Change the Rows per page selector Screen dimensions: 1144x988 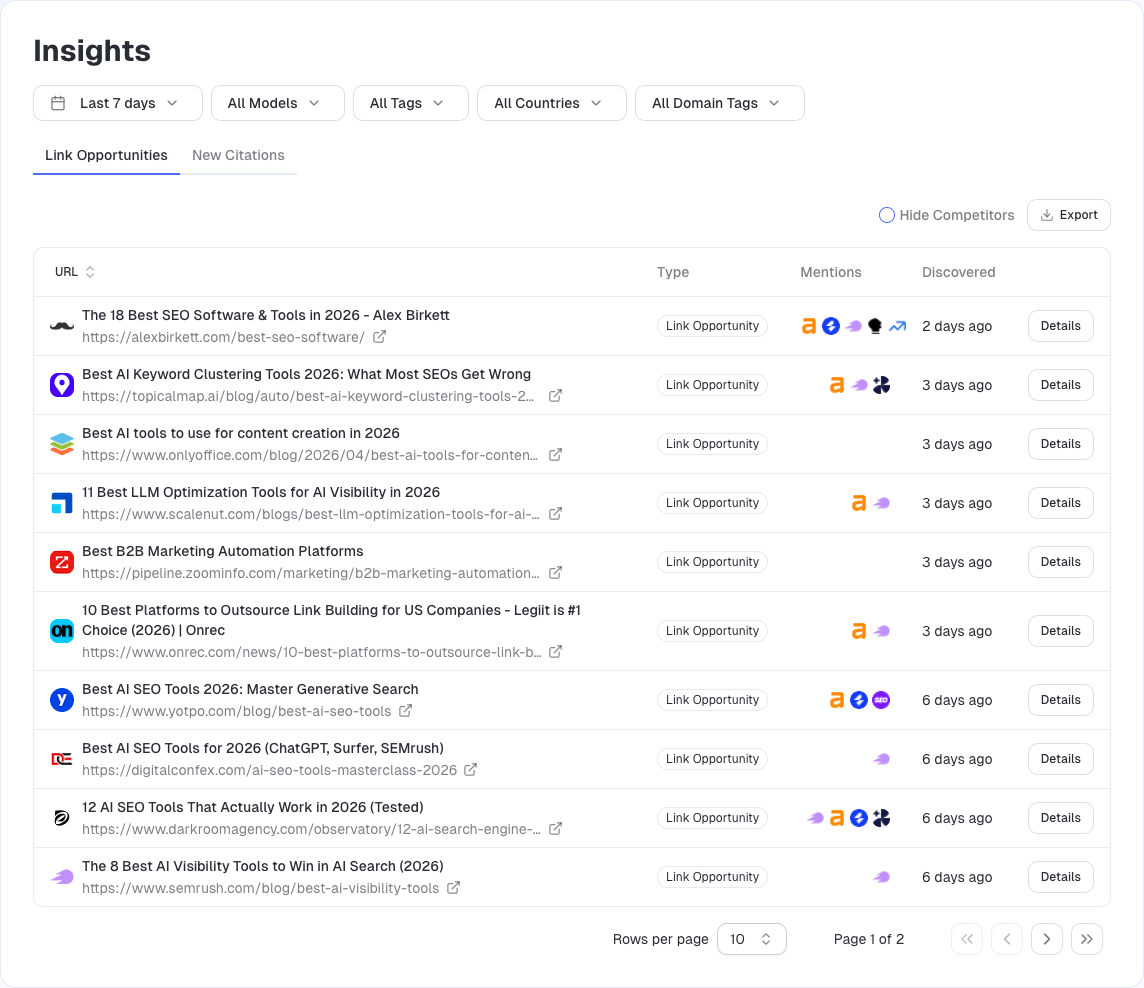point(751,939)
